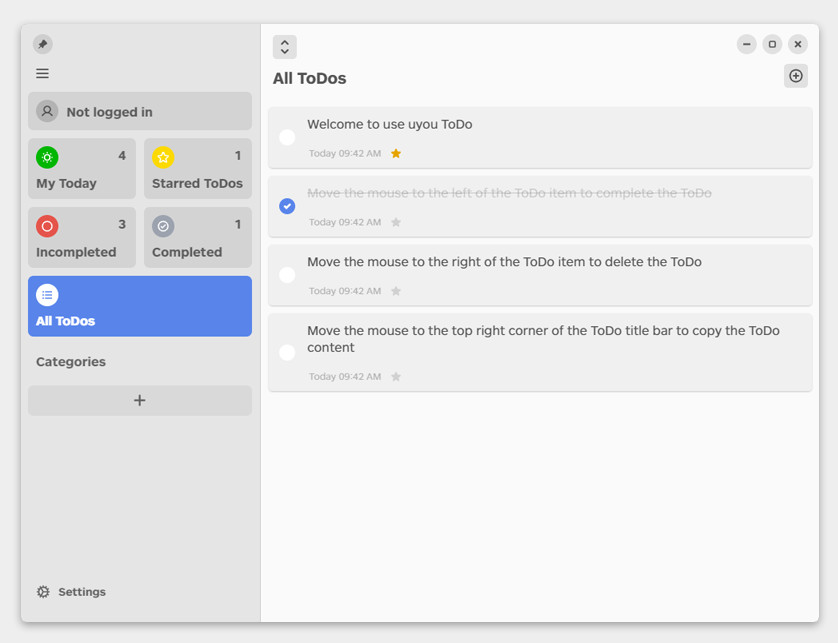This screenshot has width=838, height=643.
Task: Click the All ToDos list icon
Action: click(47, 295)
